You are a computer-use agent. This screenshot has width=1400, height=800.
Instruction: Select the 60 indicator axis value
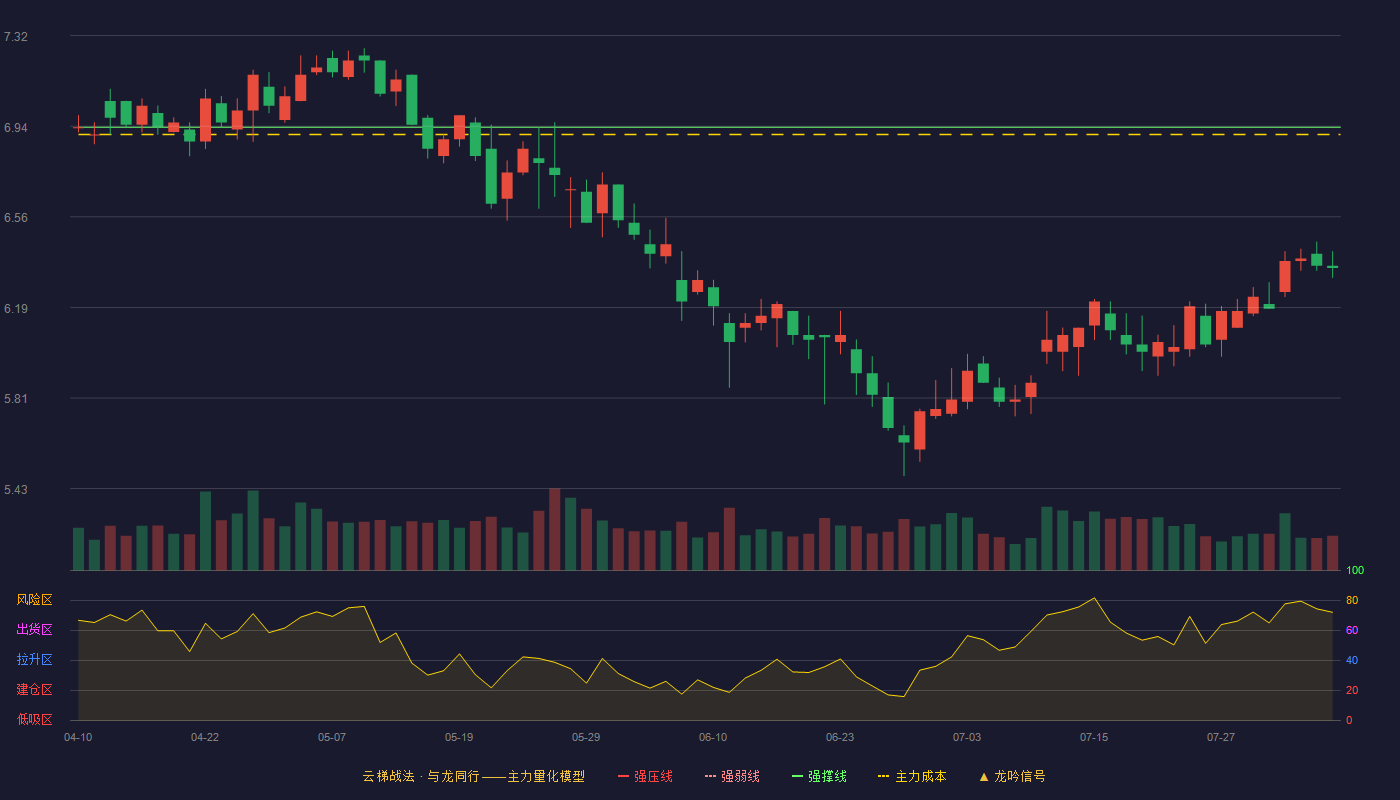coord(1352,630)
